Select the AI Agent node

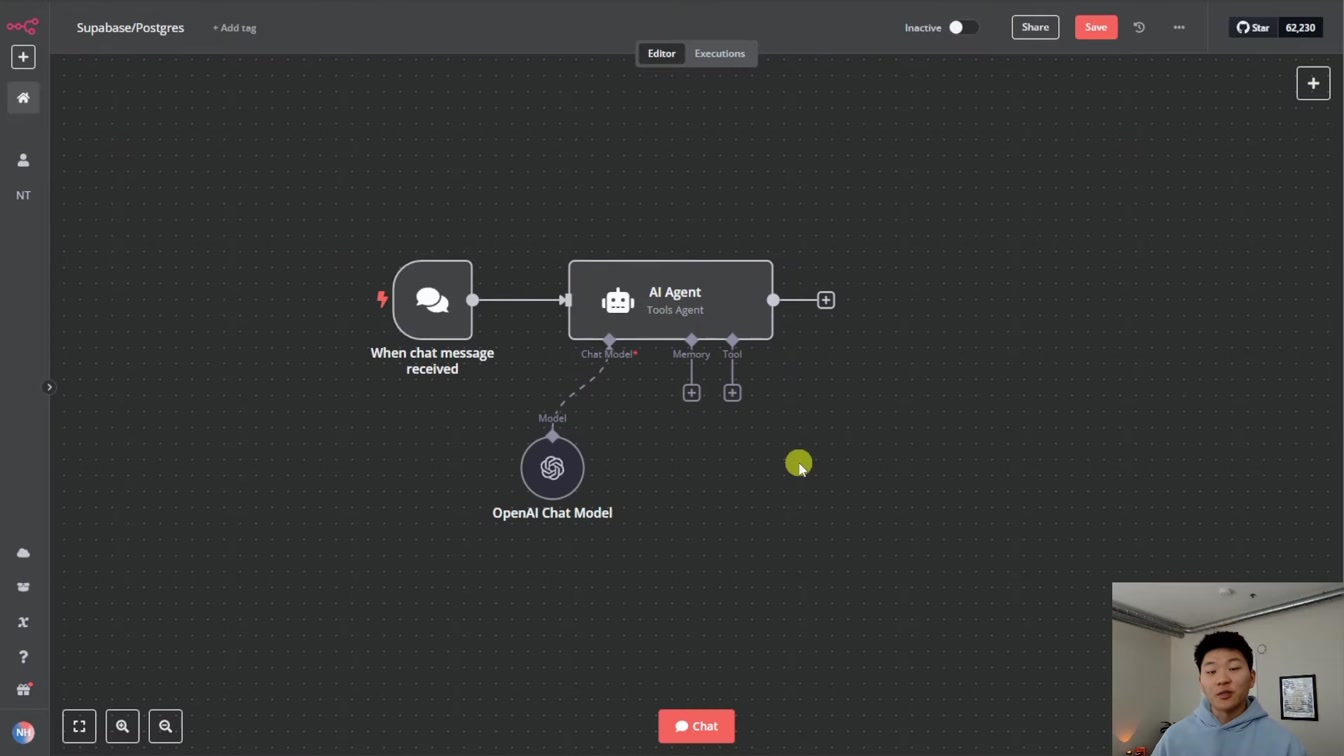coord(670,300)
